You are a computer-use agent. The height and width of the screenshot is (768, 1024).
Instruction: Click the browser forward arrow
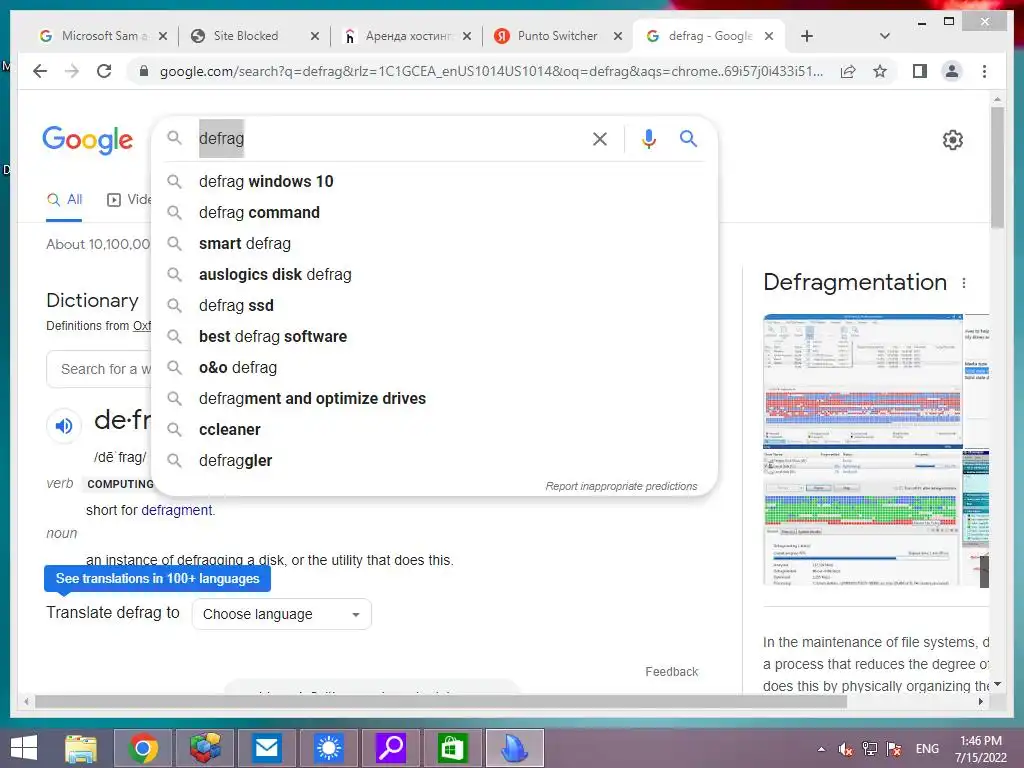pyautogui.click(x=72, y=71)
